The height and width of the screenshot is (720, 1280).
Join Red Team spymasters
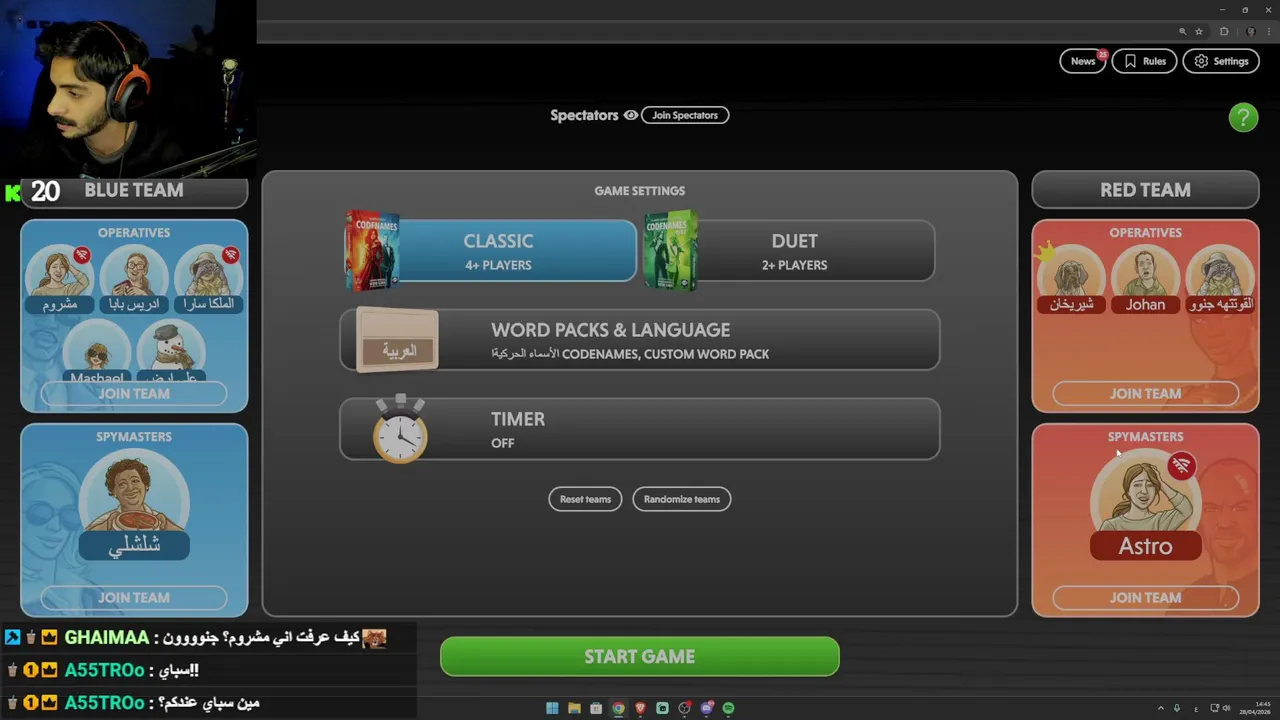(1145, 598)
